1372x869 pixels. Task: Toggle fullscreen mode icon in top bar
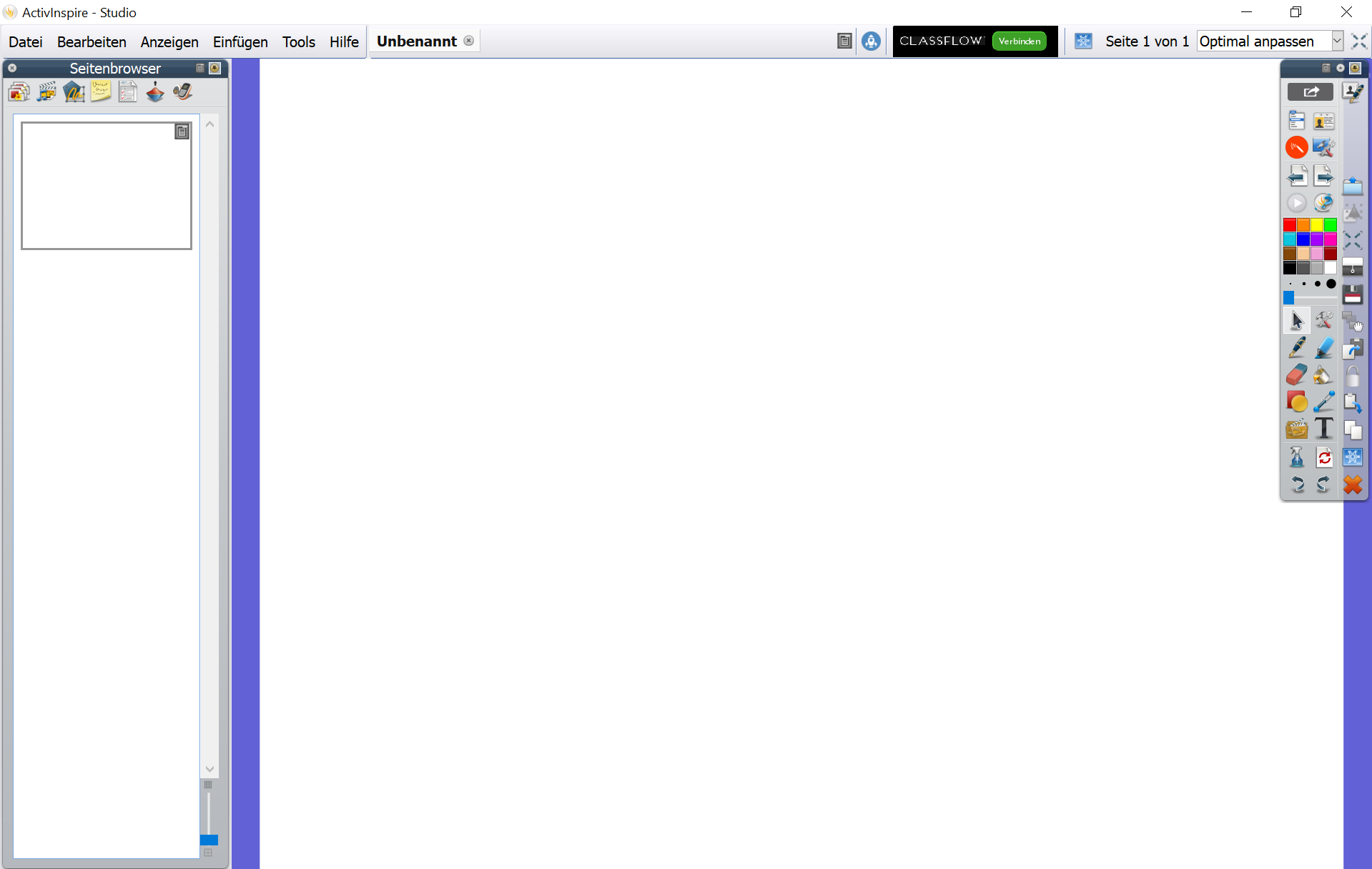(1359, 41)
